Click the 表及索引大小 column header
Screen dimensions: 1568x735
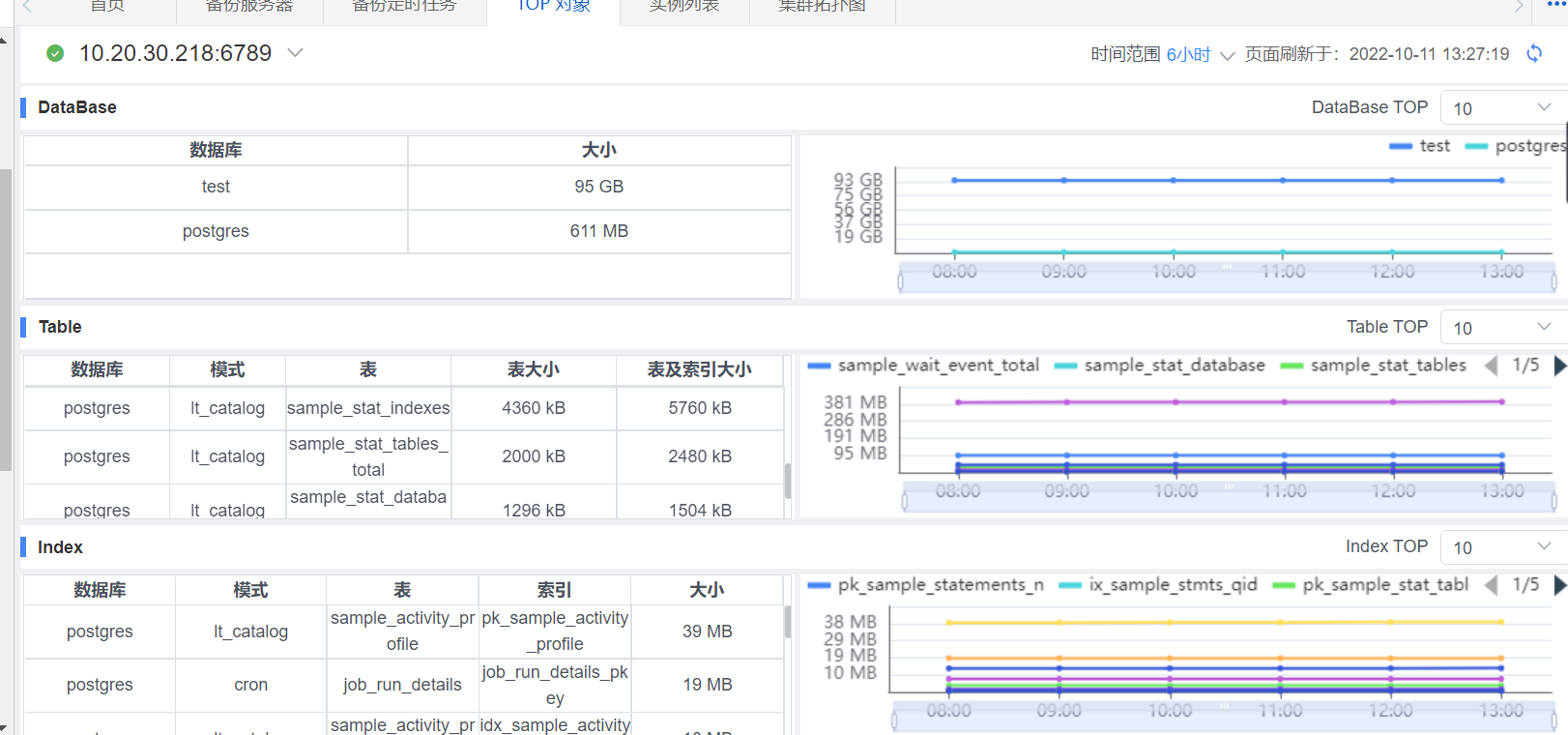700,369
